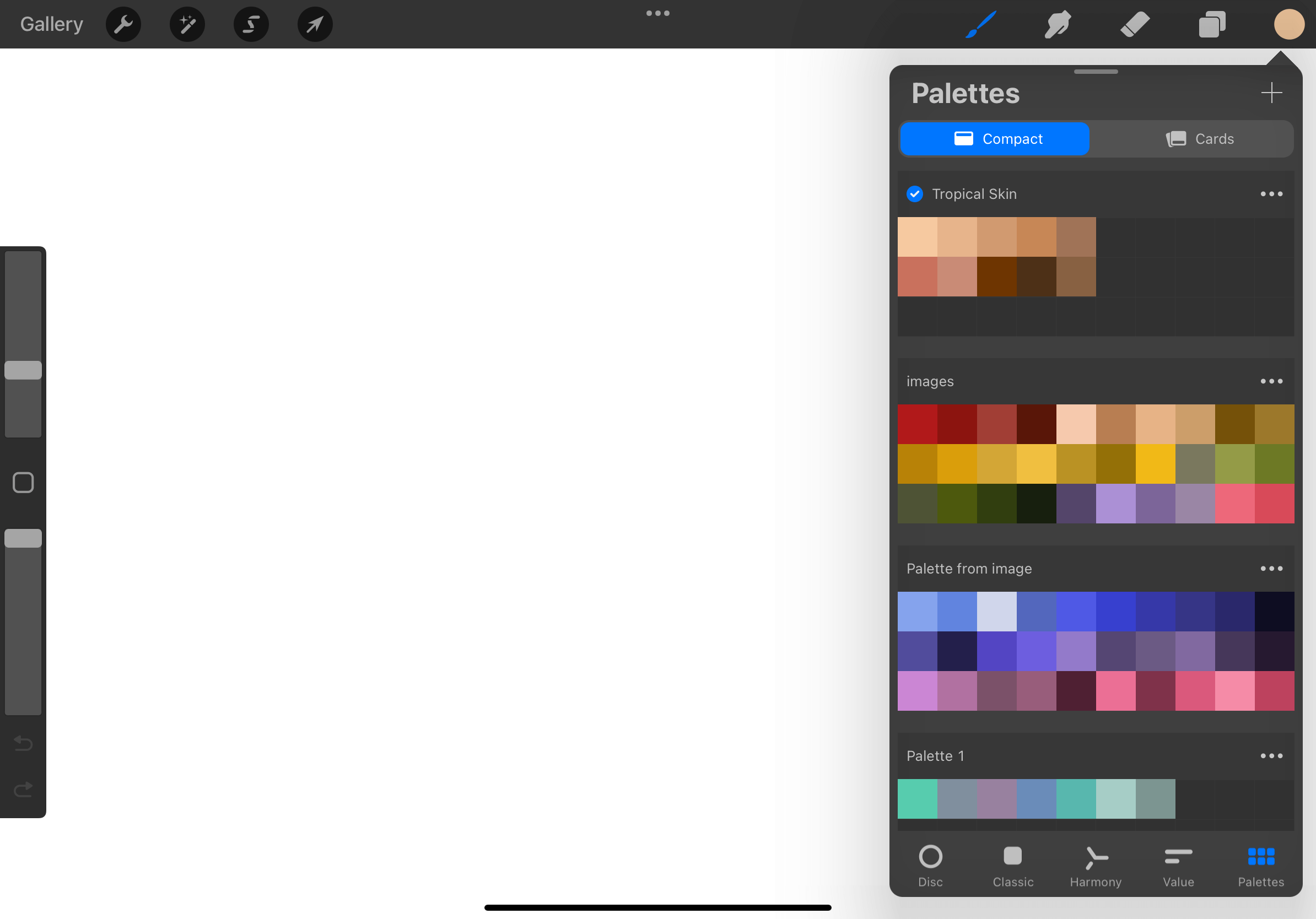The height and width of the screenshot is (919, 1316).
Task: Open options for Tropical Skin palette
Action: [1271, 194]
